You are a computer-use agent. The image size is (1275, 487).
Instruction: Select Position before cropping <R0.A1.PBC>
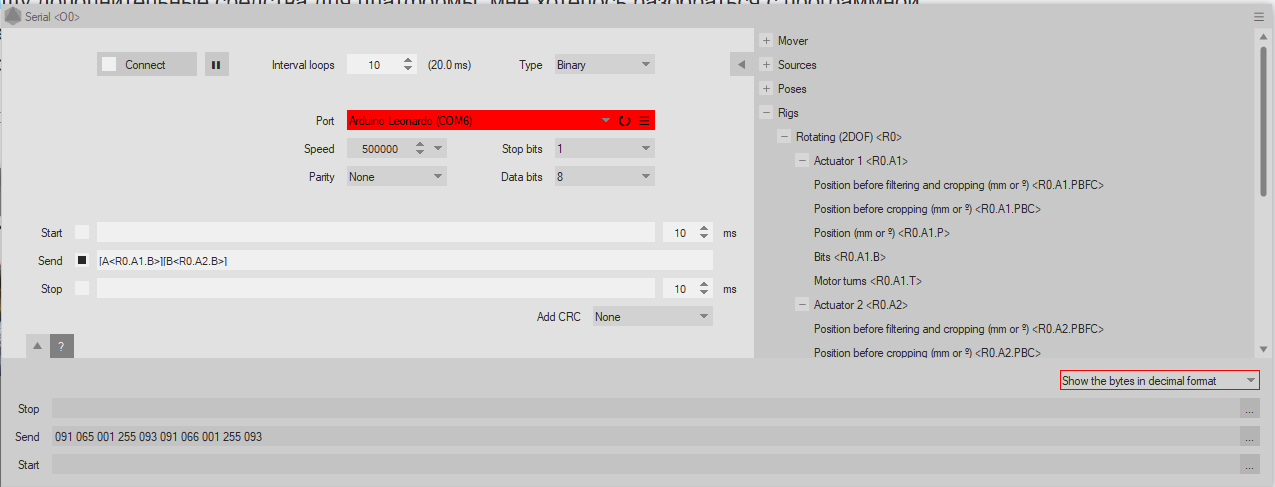tap(928, 209)
